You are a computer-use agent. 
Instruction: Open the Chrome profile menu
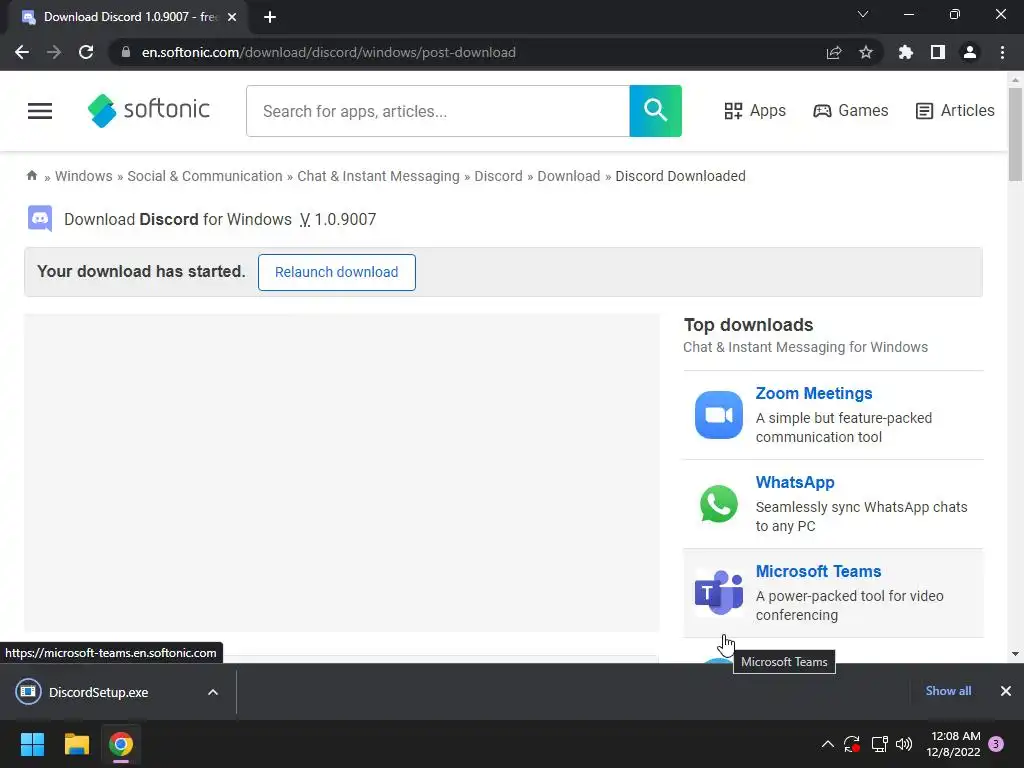[970, 52]
